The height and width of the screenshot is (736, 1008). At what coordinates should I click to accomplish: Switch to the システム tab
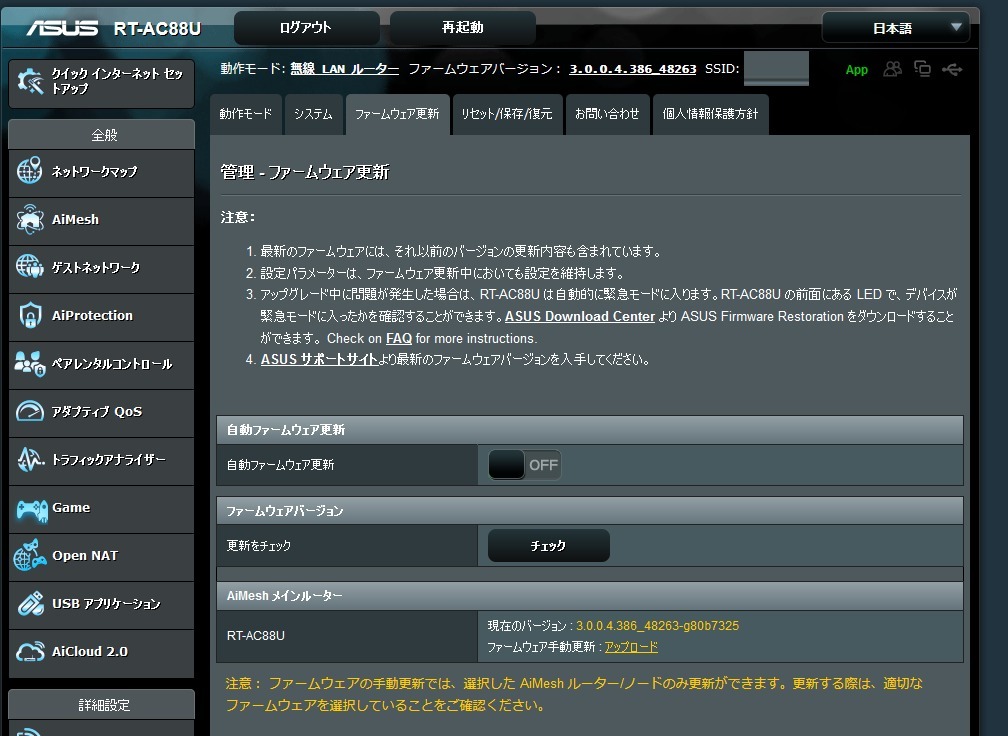pos(313,114)
